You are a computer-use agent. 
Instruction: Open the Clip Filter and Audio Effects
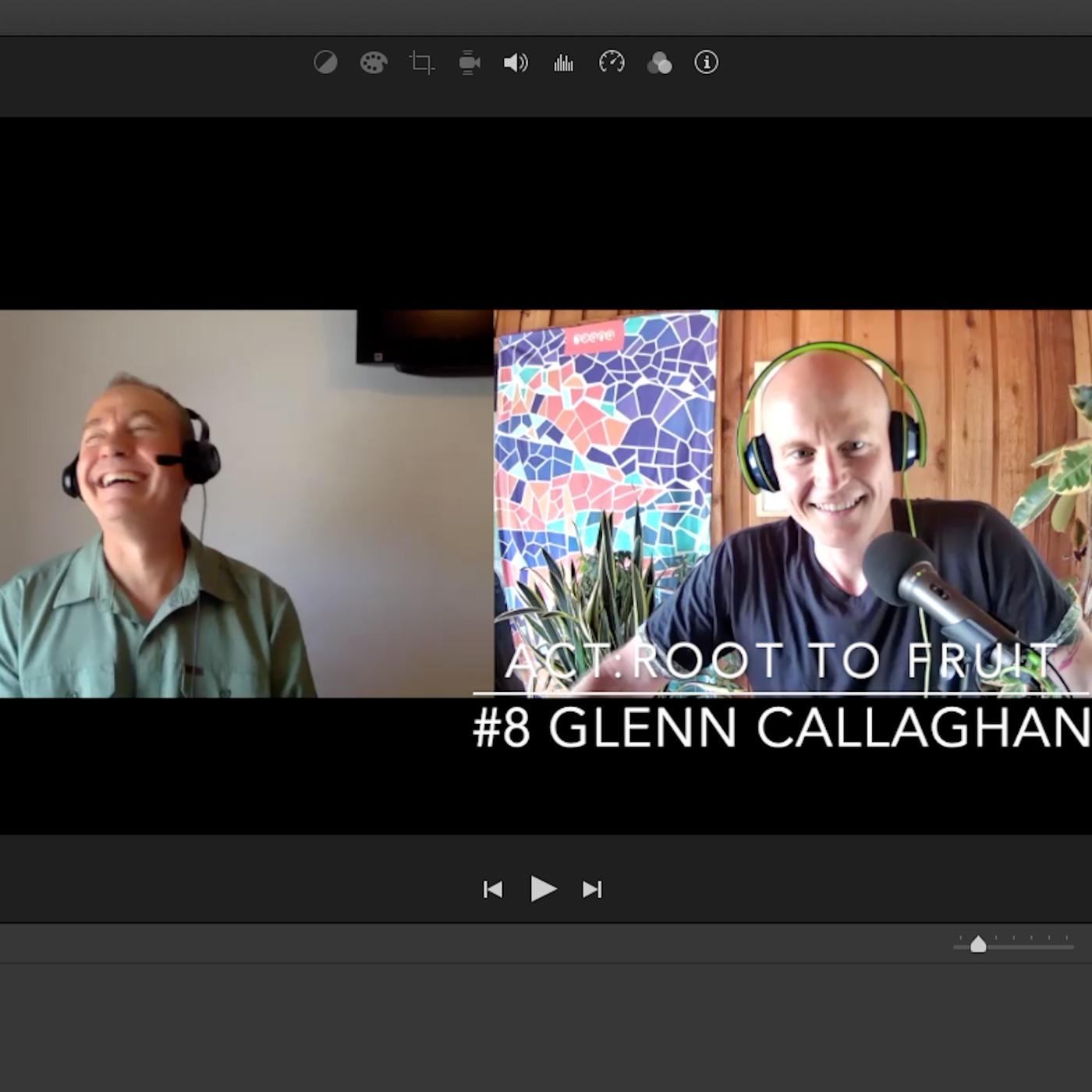click(659, 64)
